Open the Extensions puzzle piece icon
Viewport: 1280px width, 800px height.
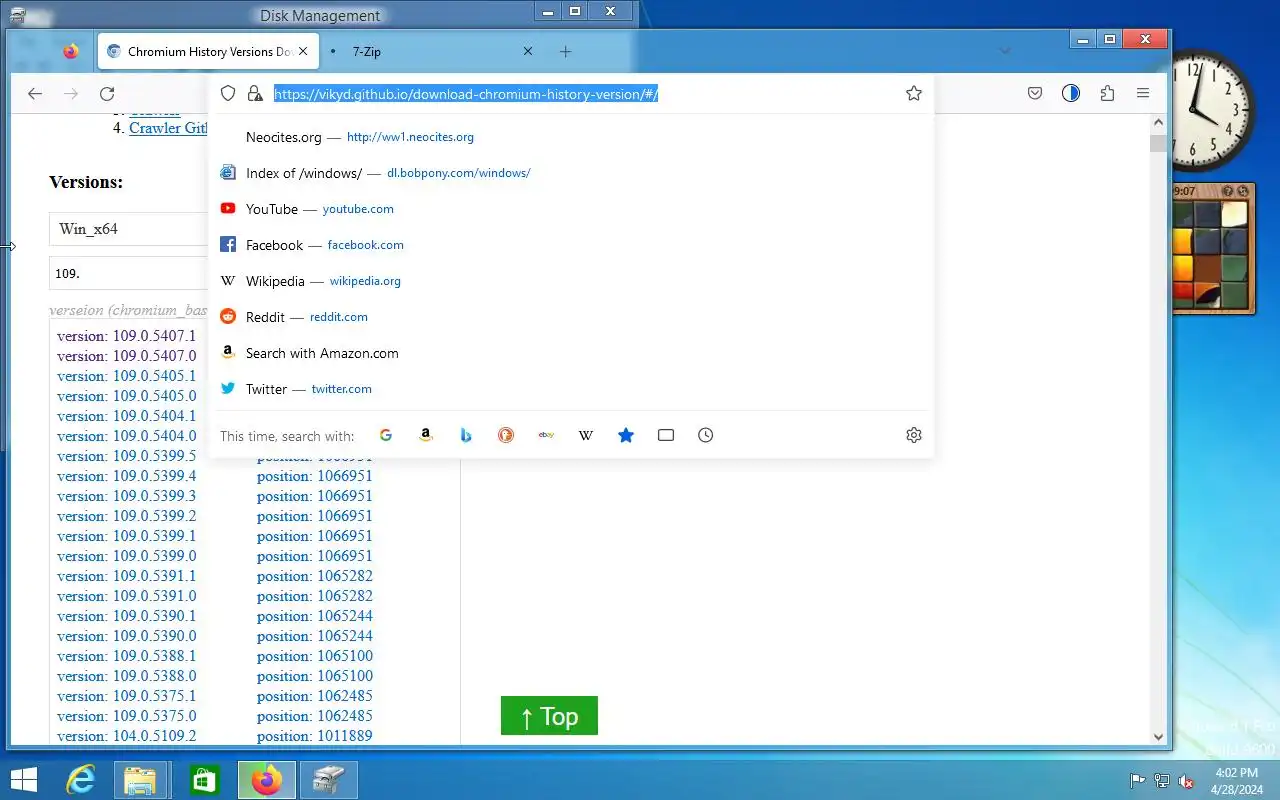pyautogui.click(x=1107, y=94)
